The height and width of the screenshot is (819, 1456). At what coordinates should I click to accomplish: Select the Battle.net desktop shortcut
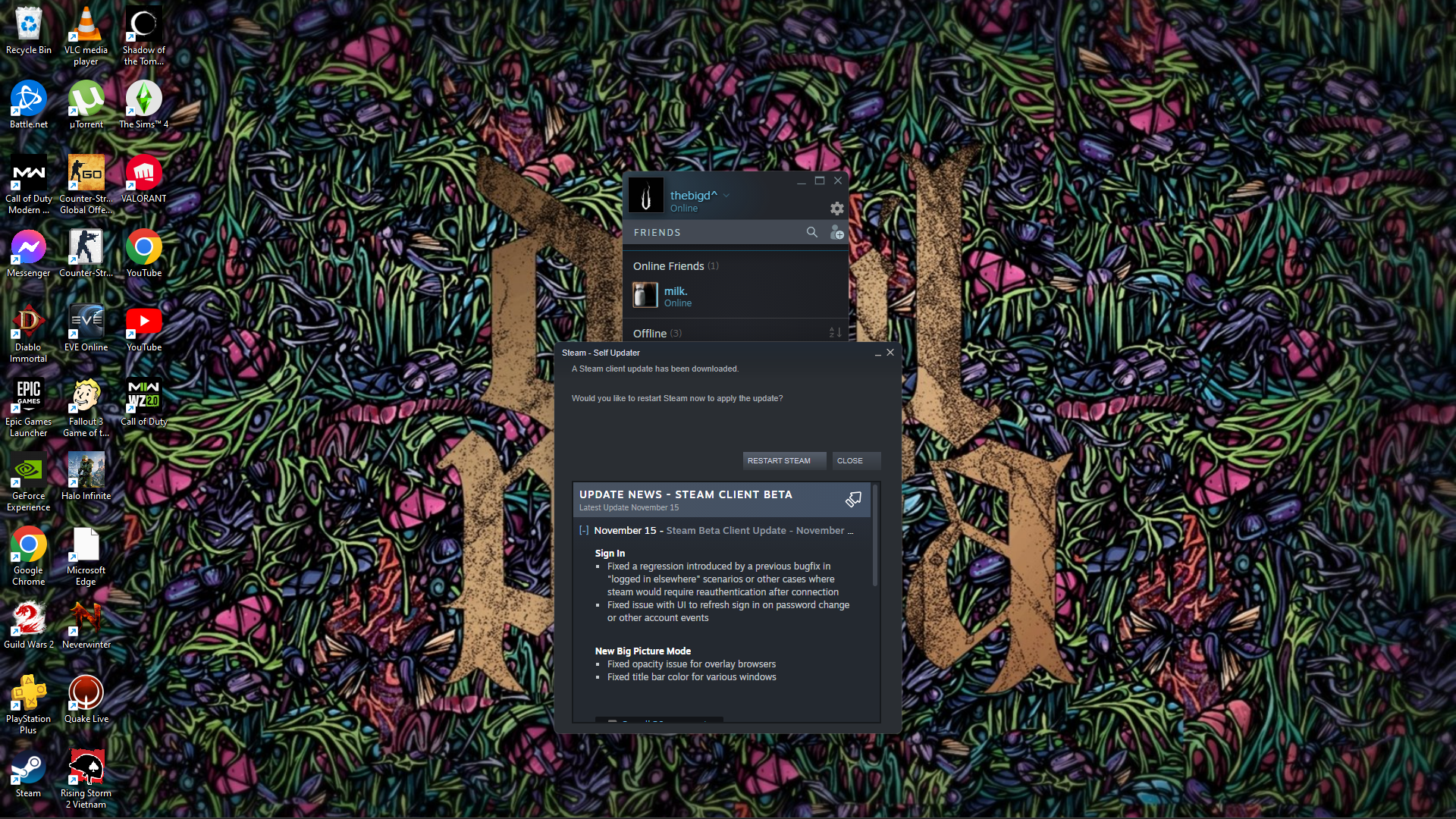click(x=28, y=105)
